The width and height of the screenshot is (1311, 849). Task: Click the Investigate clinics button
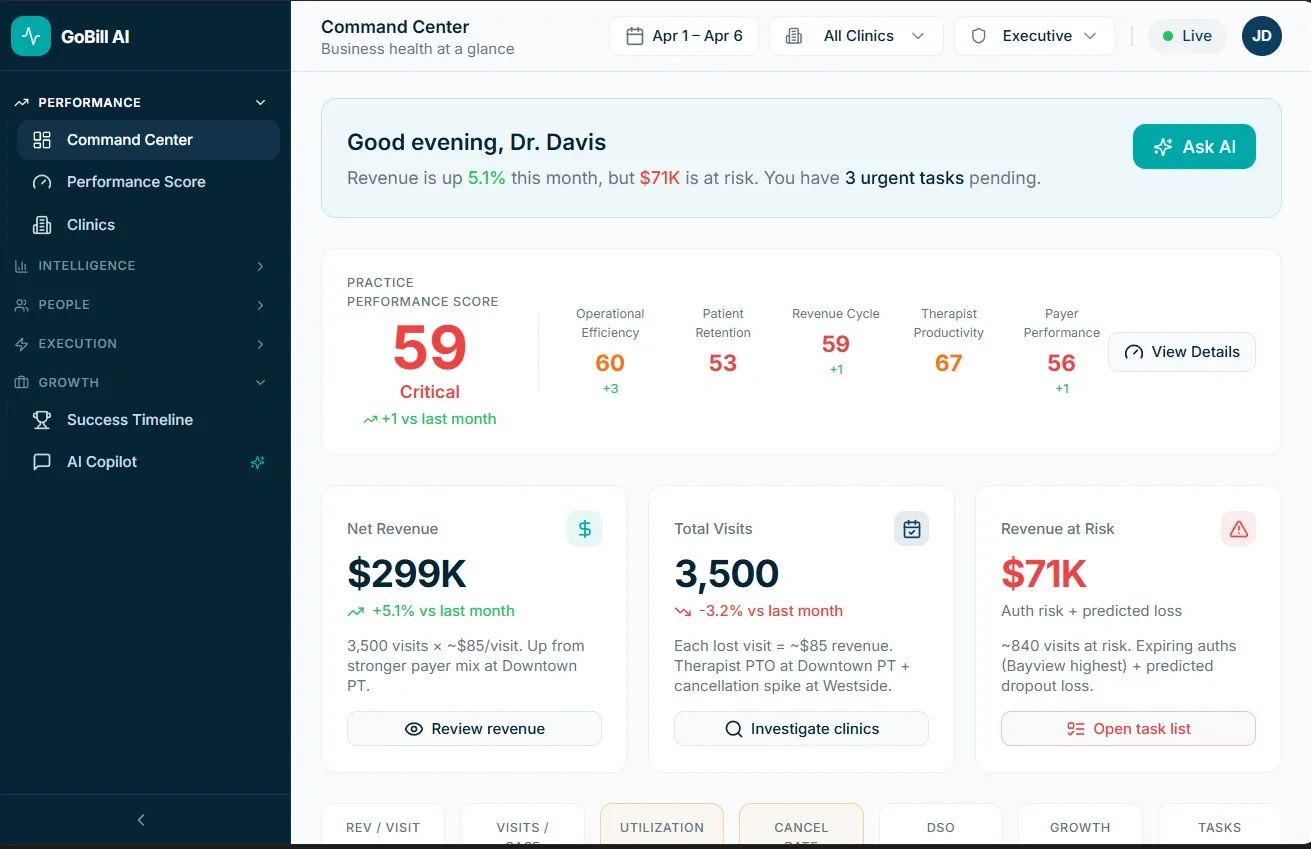click(x=801, y=729)
